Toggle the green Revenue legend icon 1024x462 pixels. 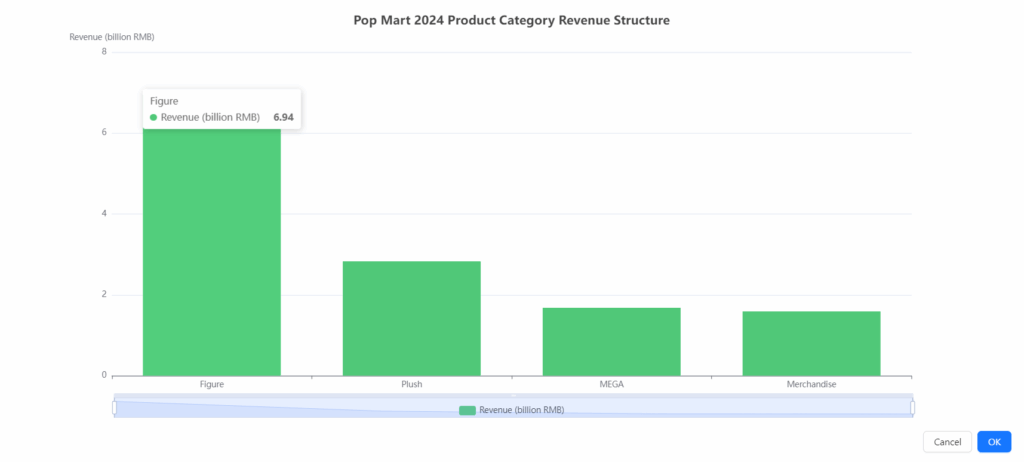click(467, 410)
